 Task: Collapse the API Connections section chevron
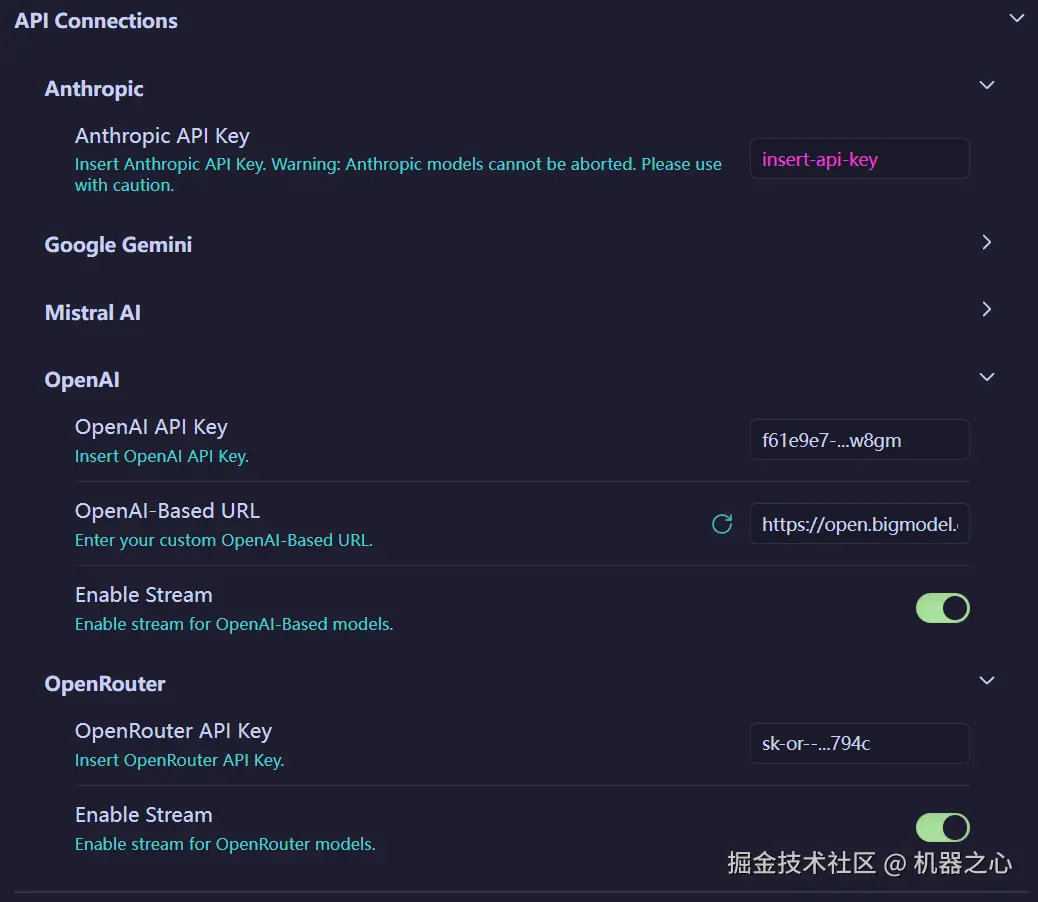pos(1016,18)
